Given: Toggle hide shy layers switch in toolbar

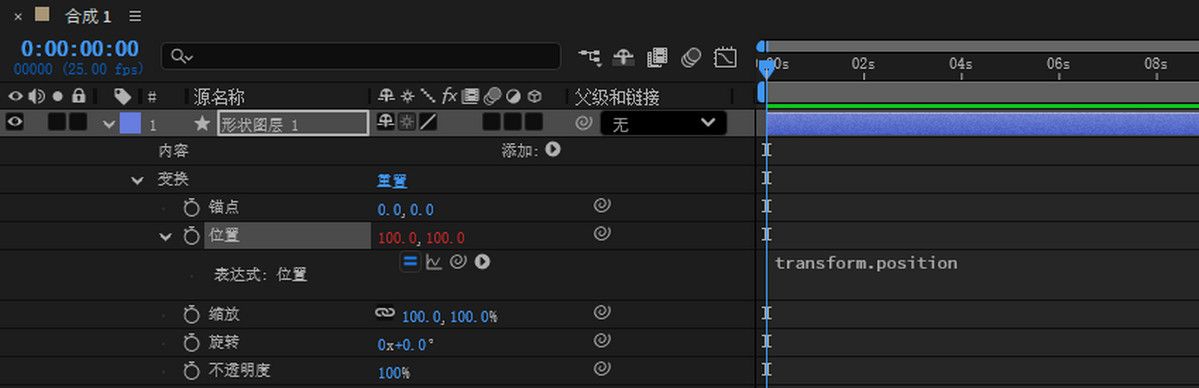Looking at the screenshot, I should click(624, 57).
